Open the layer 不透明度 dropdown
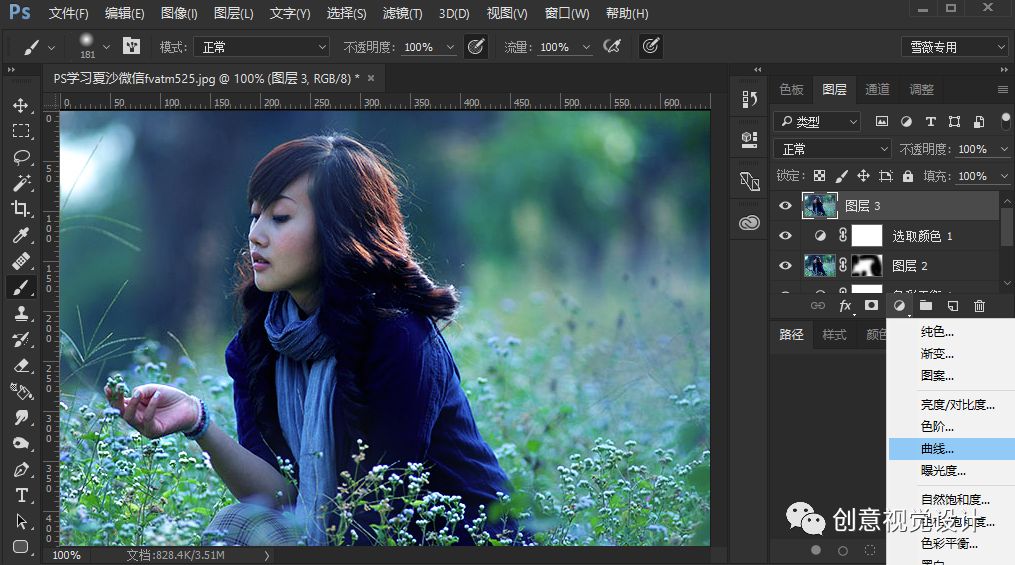Image resolution: width=1015 pixels, height=565 pixels. [x=1004, y=149]
